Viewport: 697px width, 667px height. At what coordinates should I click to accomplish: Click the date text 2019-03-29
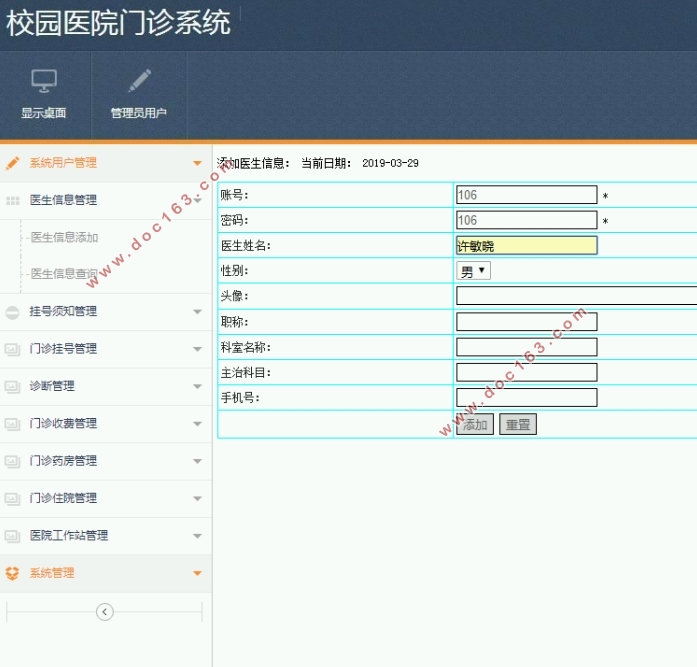coord(390,164)
